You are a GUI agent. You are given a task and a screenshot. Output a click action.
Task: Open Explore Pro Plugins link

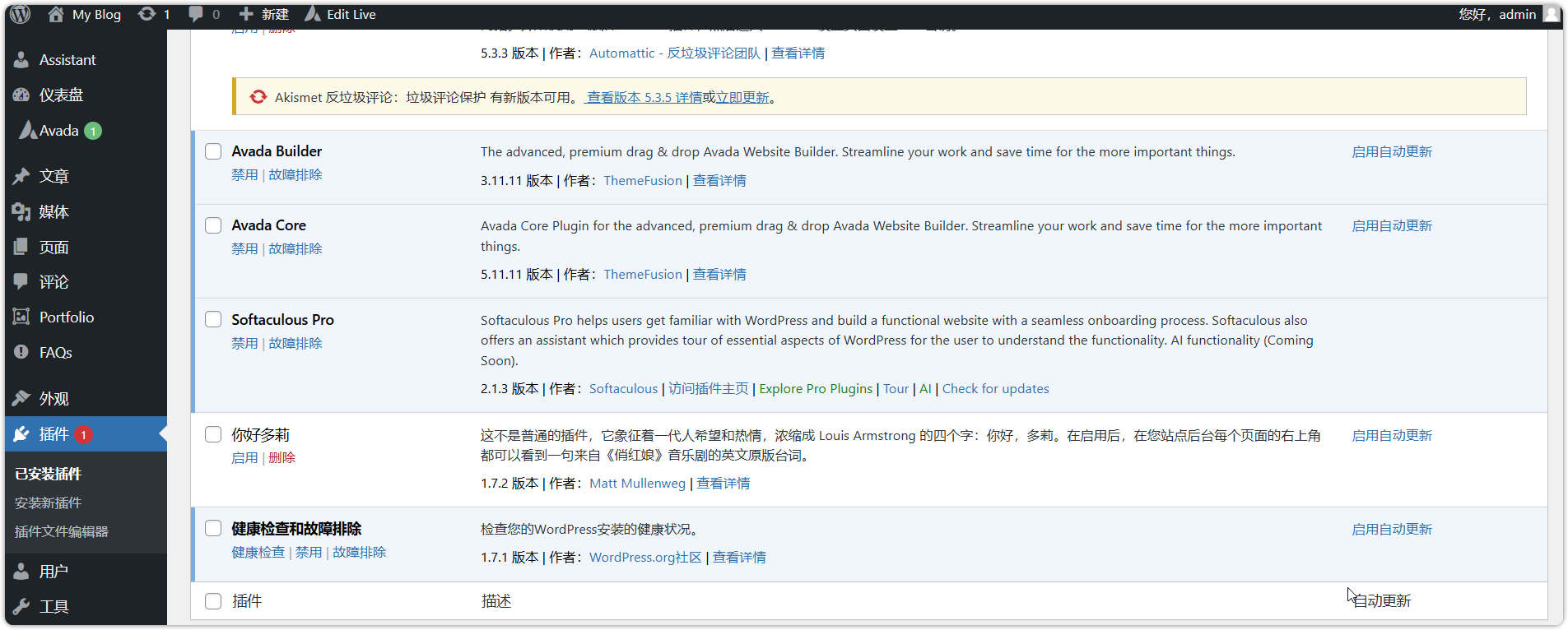pos(816,388)
